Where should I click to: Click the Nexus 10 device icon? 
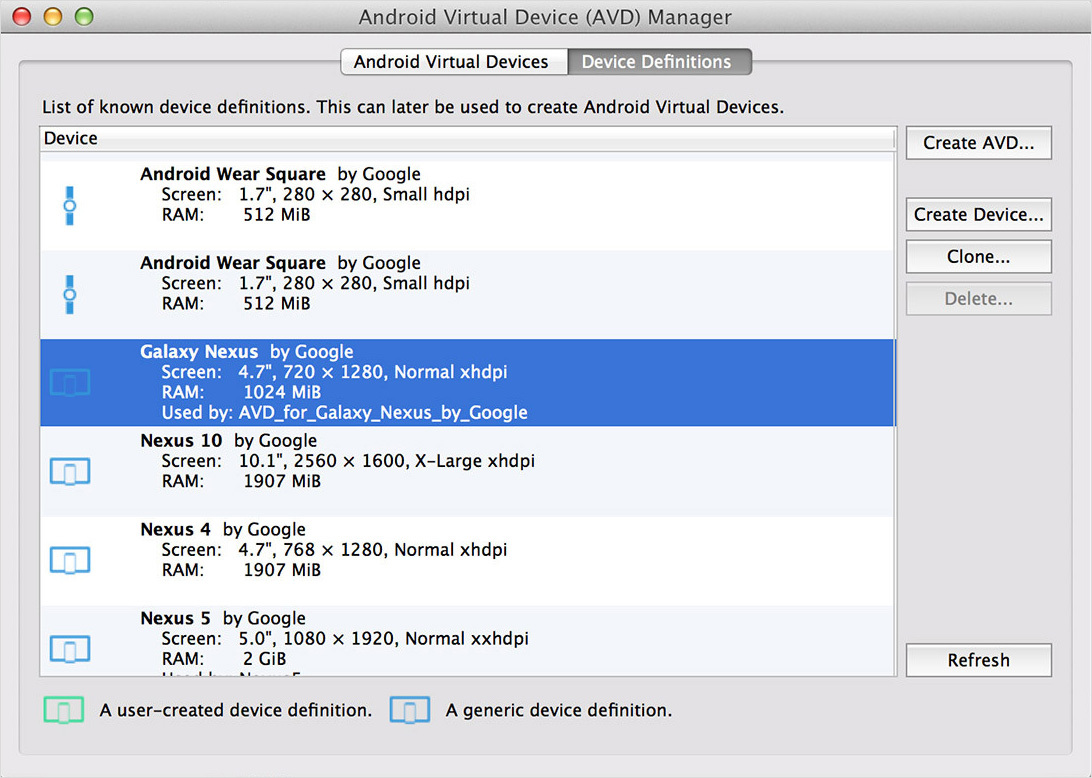pos(70,471)
